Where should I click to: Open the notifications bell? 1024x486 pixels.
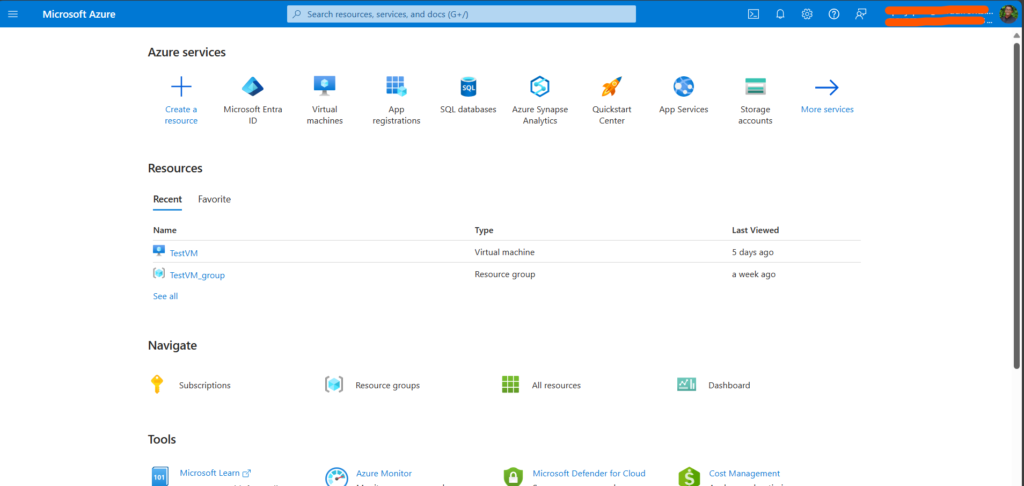(x=780, y=14)
